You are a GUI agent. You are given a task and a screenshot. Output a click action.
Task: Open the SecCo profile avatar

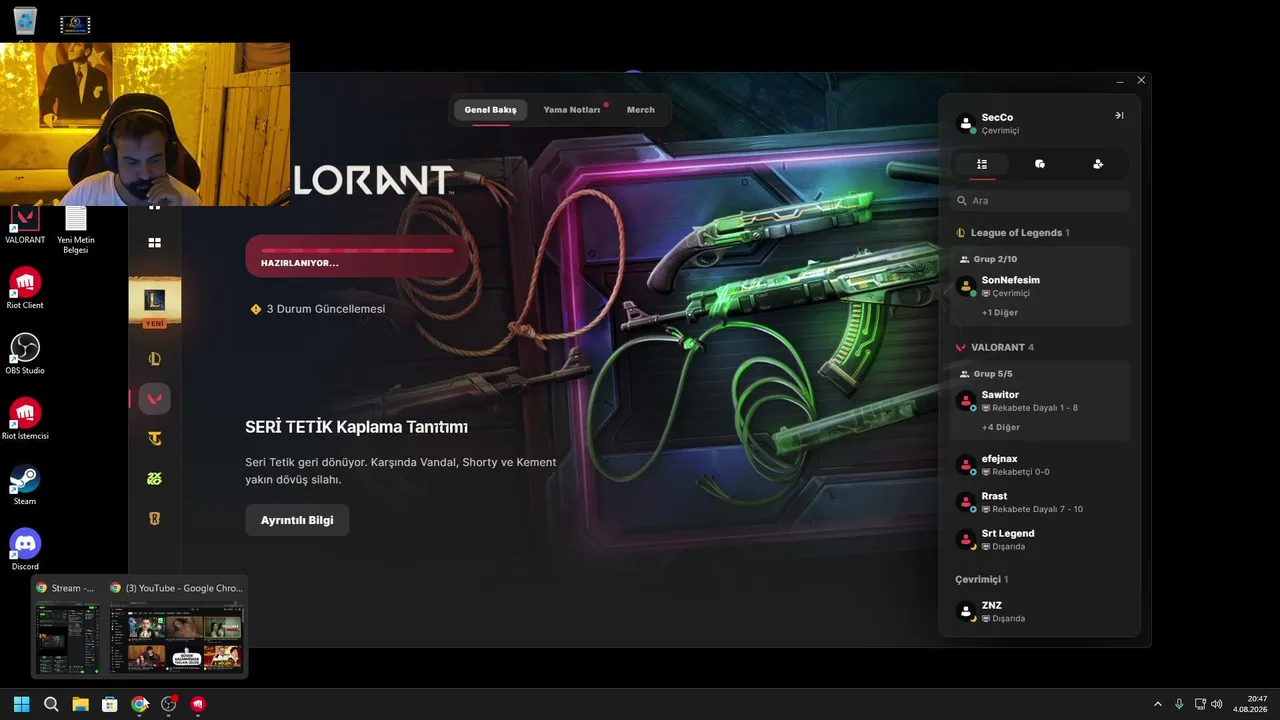click(x=966, y=123)
